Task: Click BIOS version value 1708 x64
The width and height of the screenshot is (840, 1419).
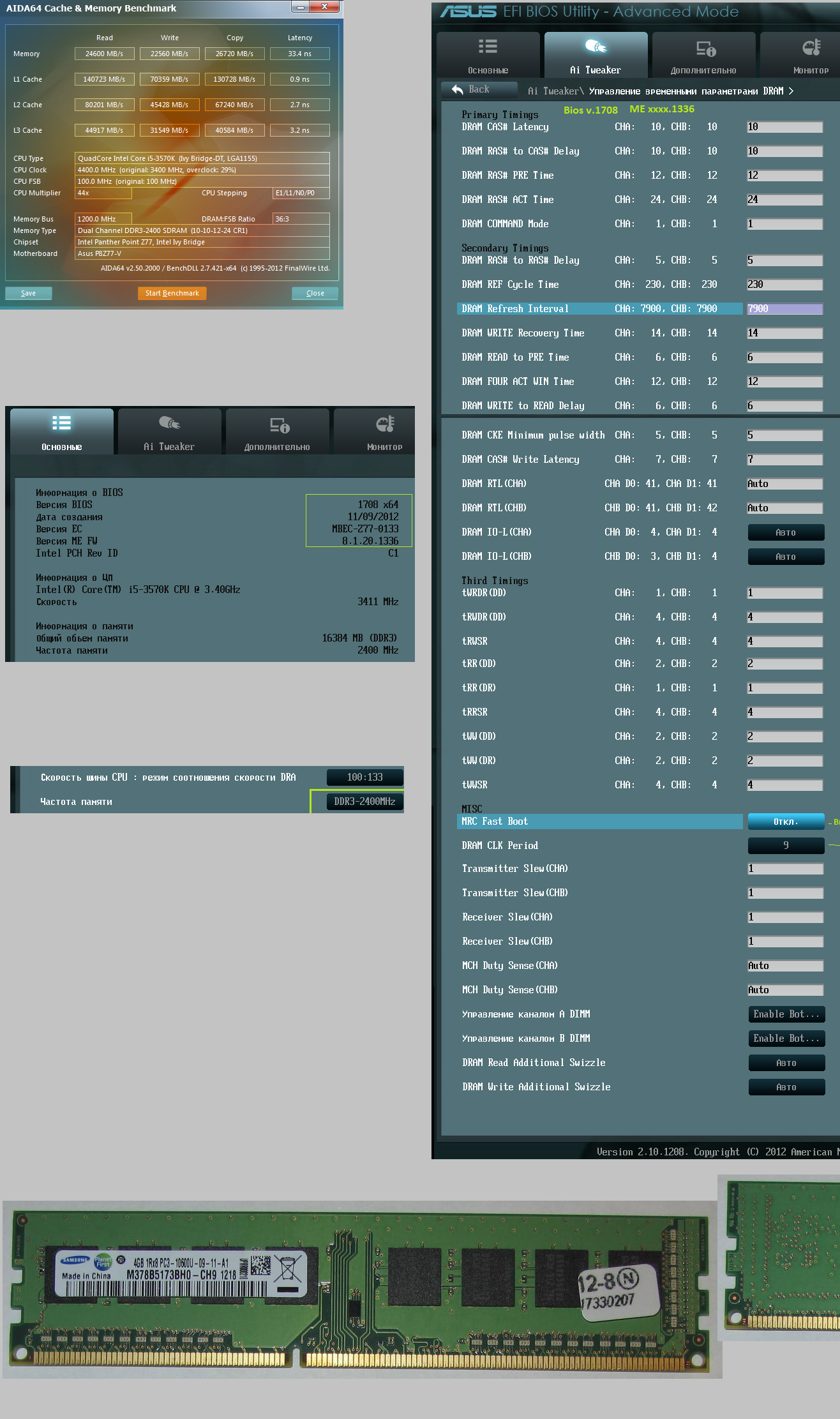Action: pos(378,504)
